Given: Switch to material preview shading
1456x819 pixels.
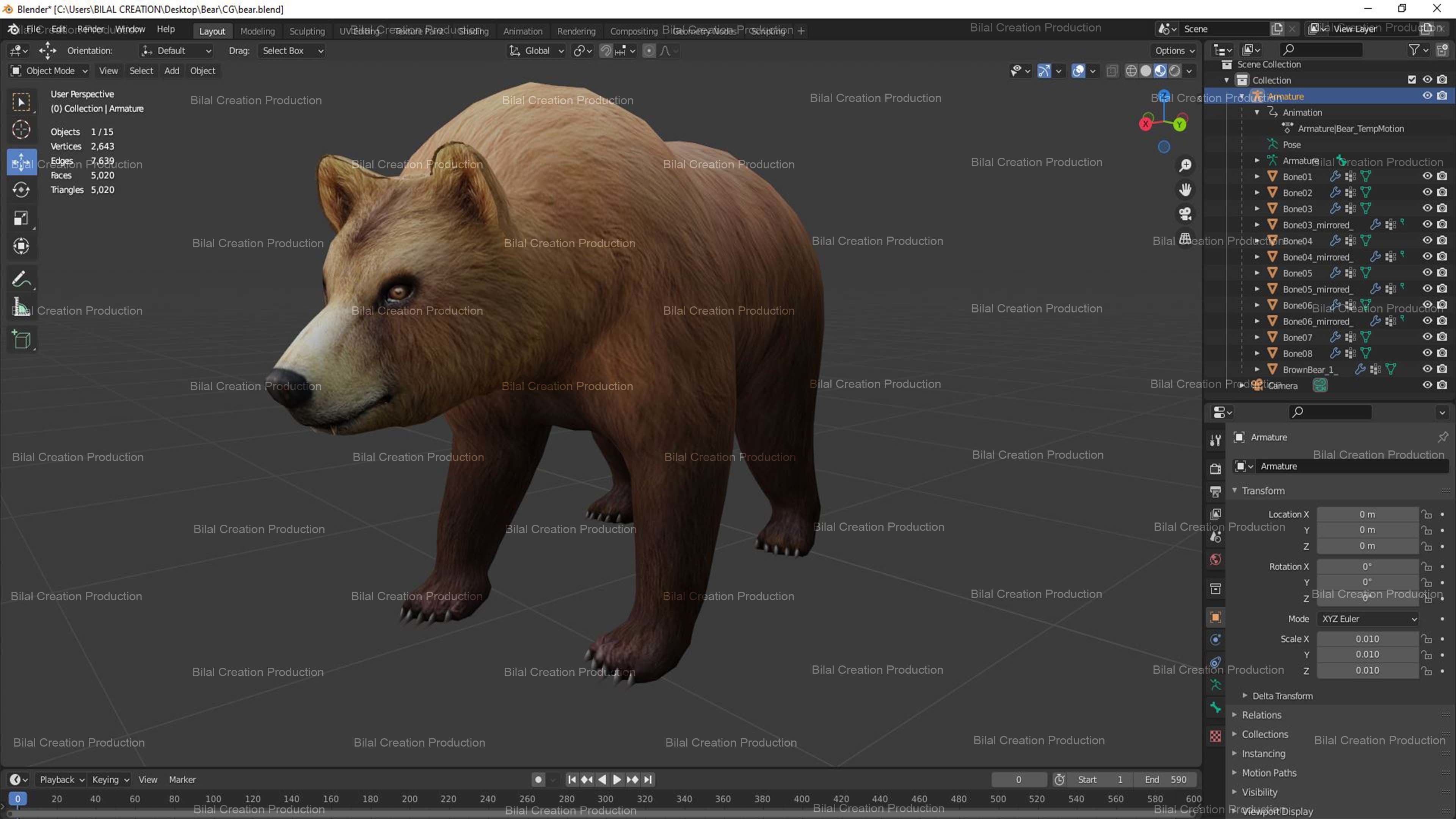Looking at the screenshot, I should tap(1160, 71).
